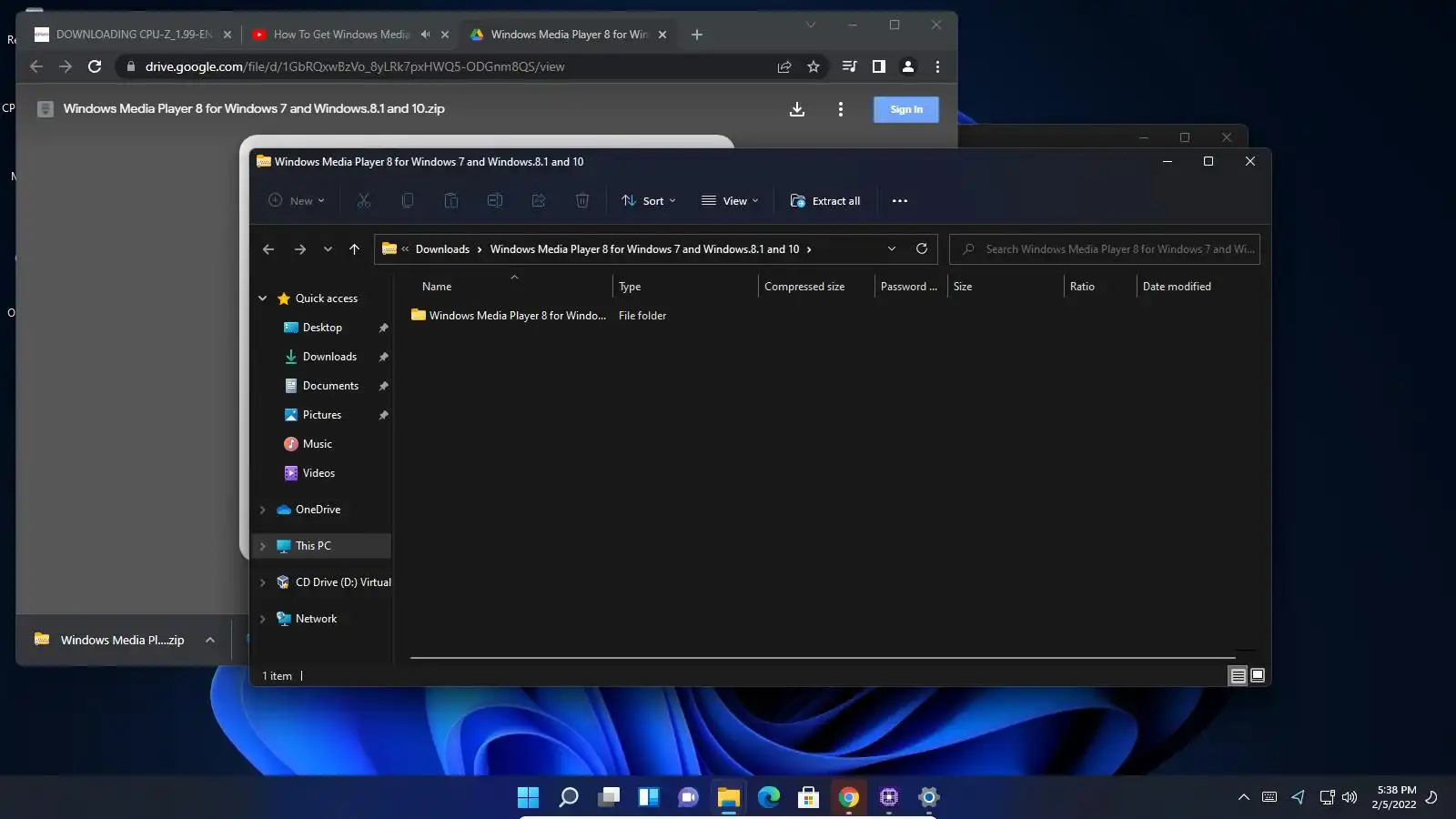This screenshot has width=1456, height=819.
Task: Share this page from the address bar
Action: (784, 66)
